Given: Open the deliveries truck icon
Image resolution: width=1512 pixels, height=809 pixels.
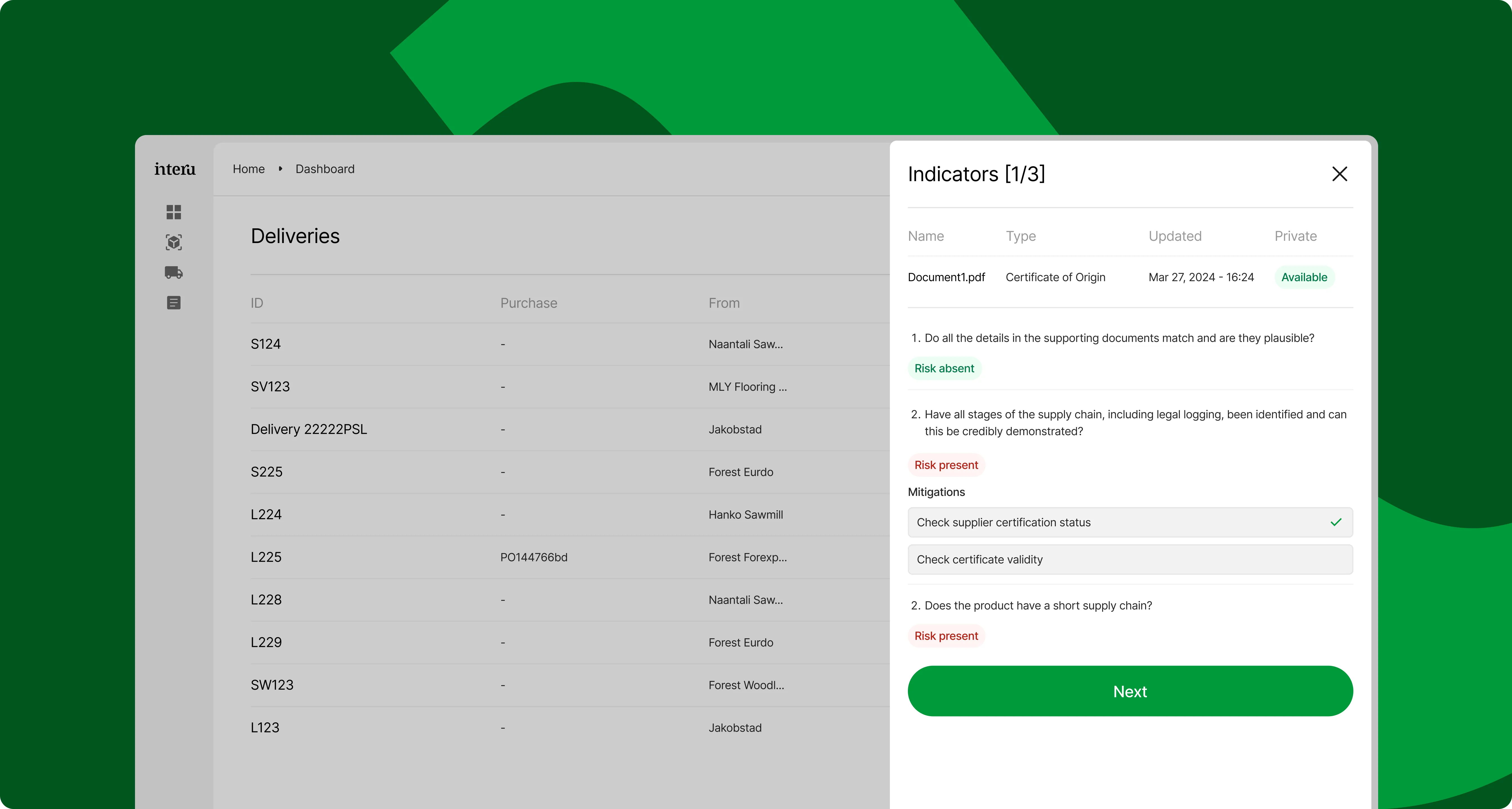Looking at the screenshot, I should 174,272.
